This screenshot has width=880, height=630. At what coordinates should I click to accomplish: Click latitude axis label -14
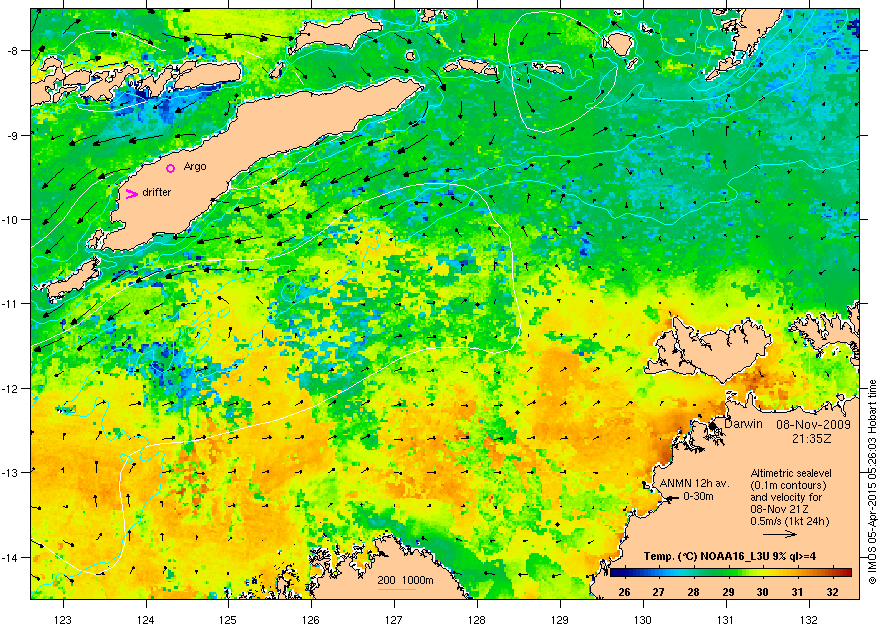tap(11, 557)
